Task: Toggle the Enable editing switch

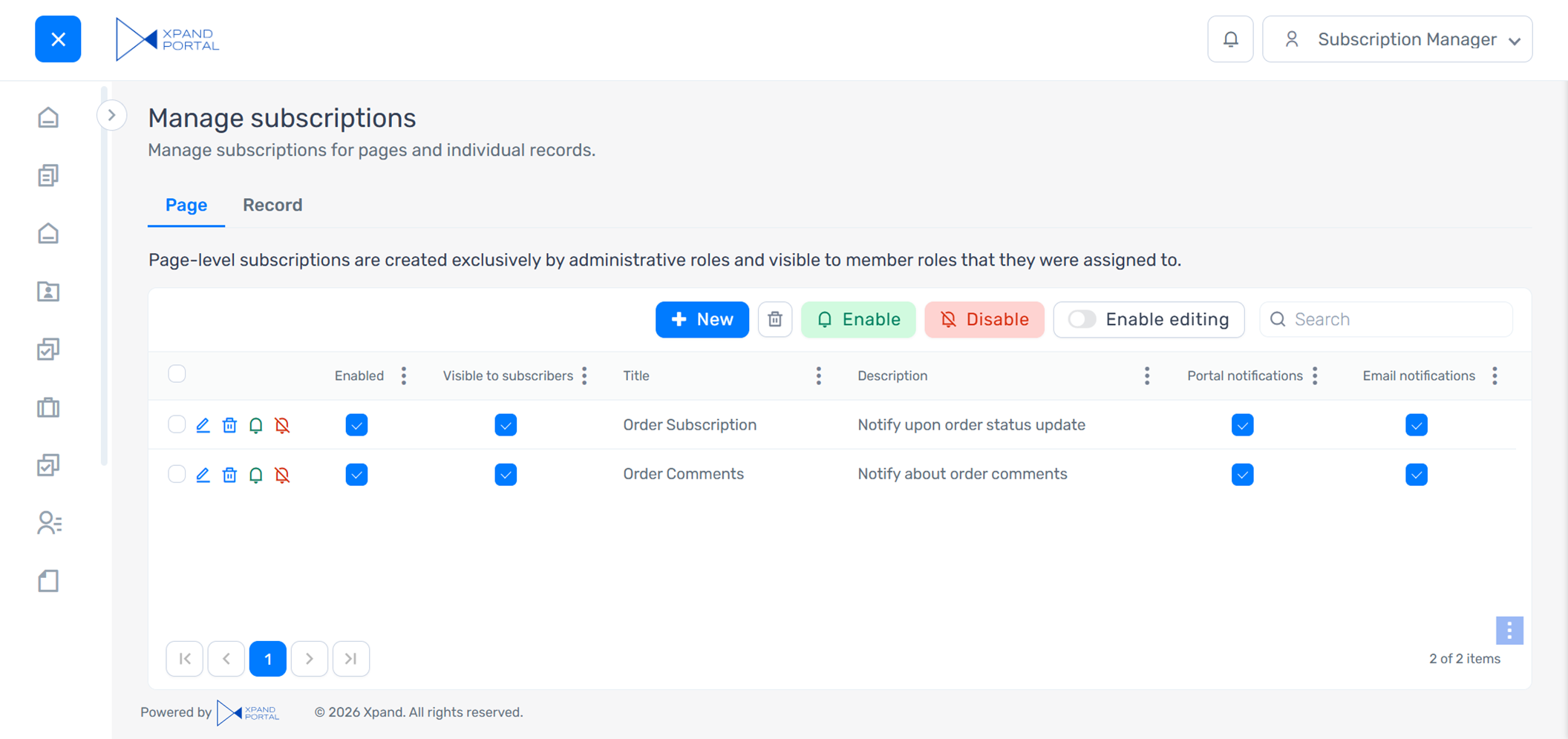Action: 1082,320
